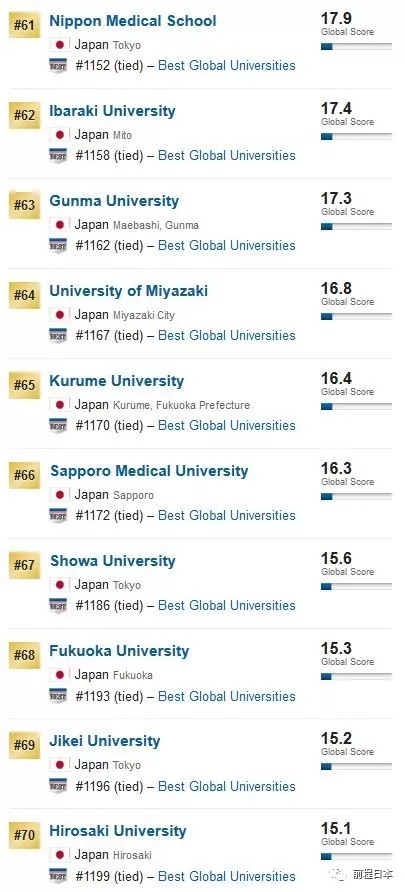Image resolution: width=405 pixels, height=892 pixels.
Task: Click Hirosaki University's 15.1 score bar
Action: pyautogui.click(x=356, y=856)
